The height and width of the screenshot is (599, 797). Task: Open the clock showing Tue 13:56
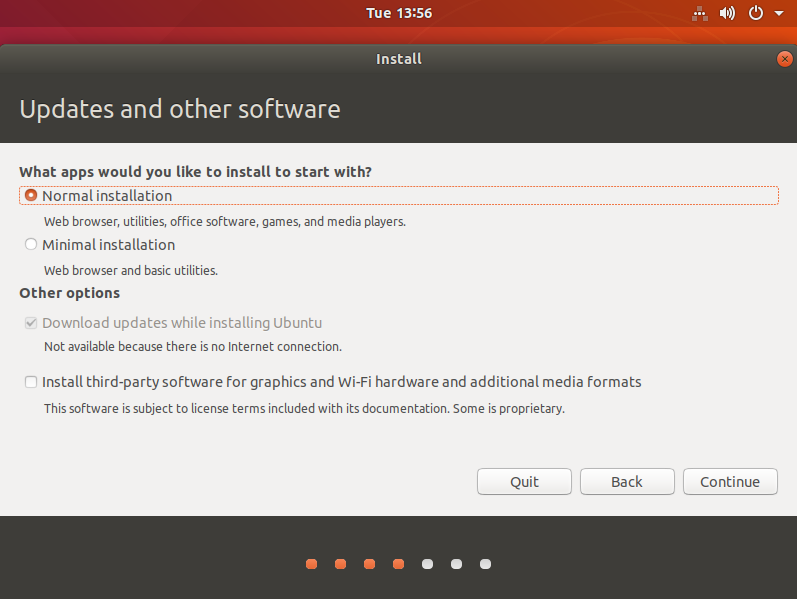pyautogui.click(x=399, y=13)
